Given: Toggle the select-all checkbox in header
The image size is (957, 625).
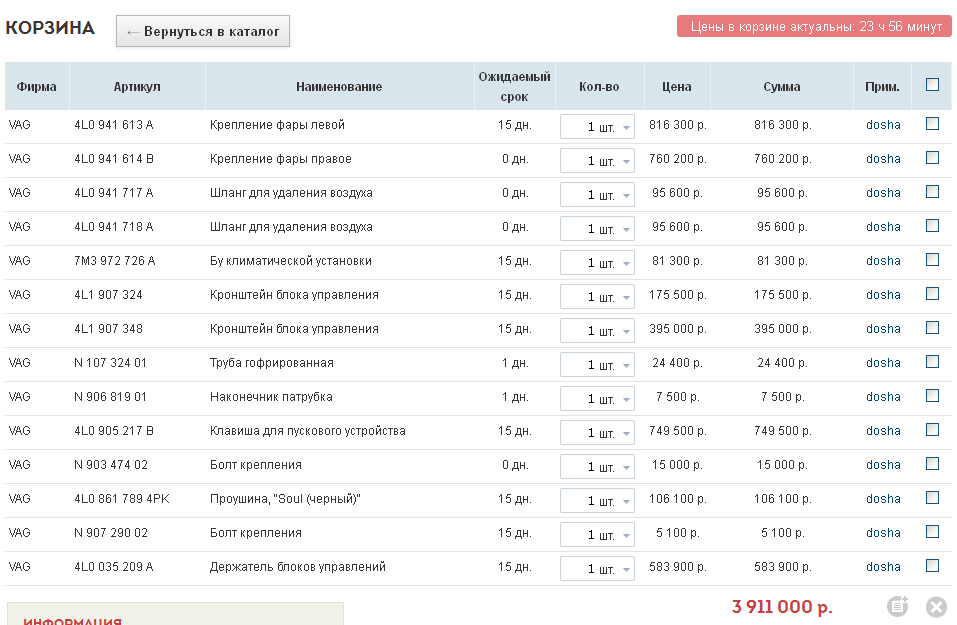Looking at the screenshot, I should click(932, 85).
